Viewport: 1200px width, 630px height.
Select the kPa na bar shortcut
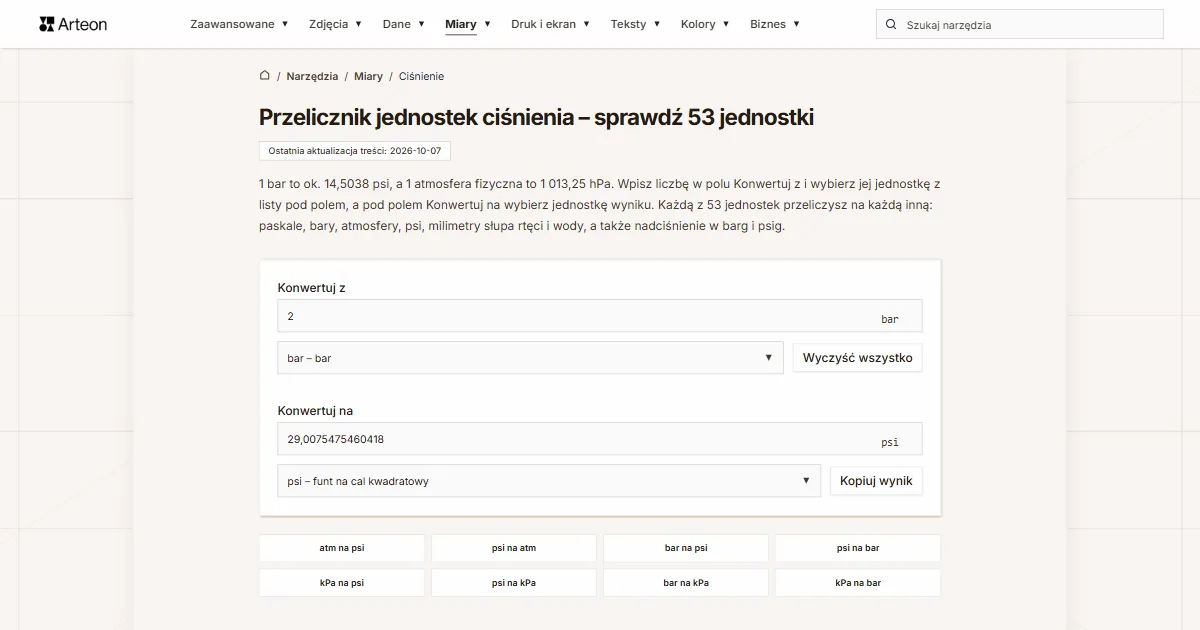[858, 583]
